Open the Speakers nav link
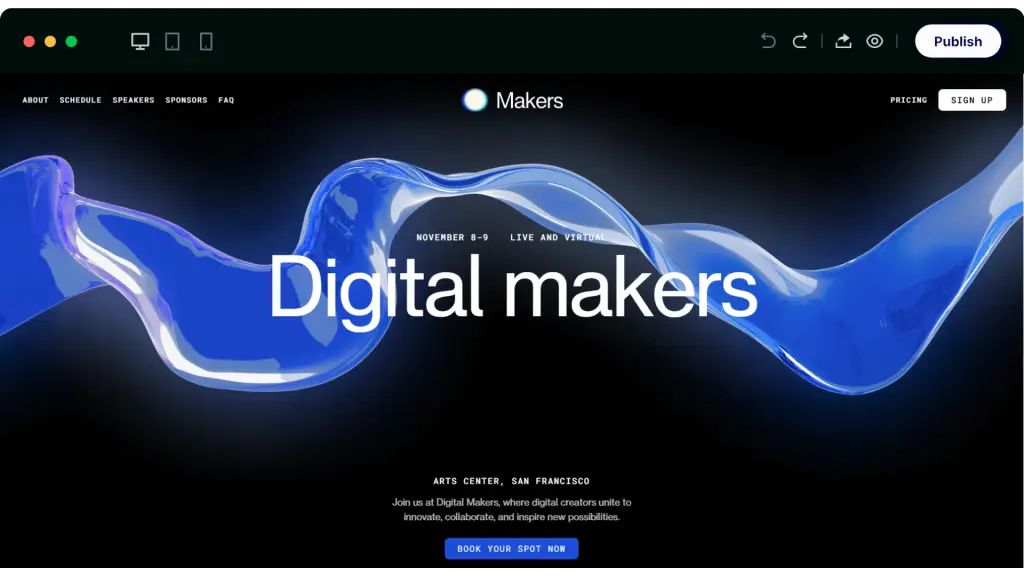This screenshot has height=576, width=1024. point(133,100)
